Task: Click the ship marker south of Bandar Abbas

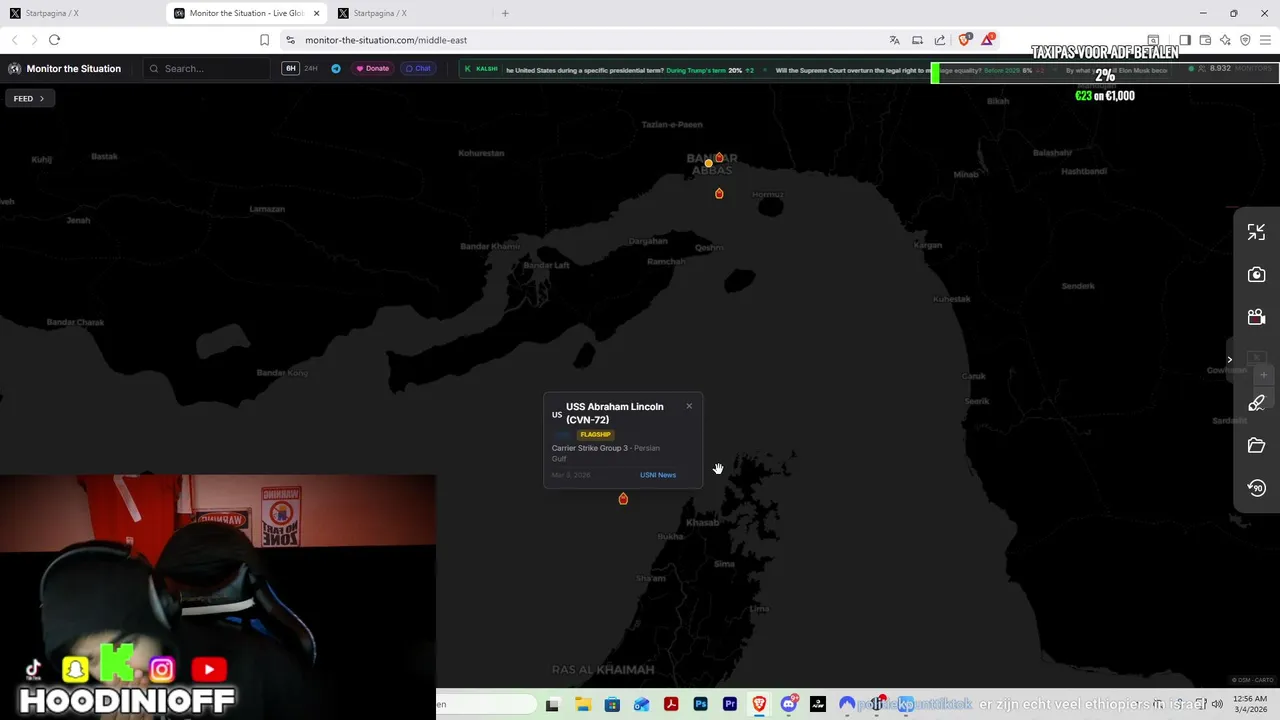Action: (719, 193)
